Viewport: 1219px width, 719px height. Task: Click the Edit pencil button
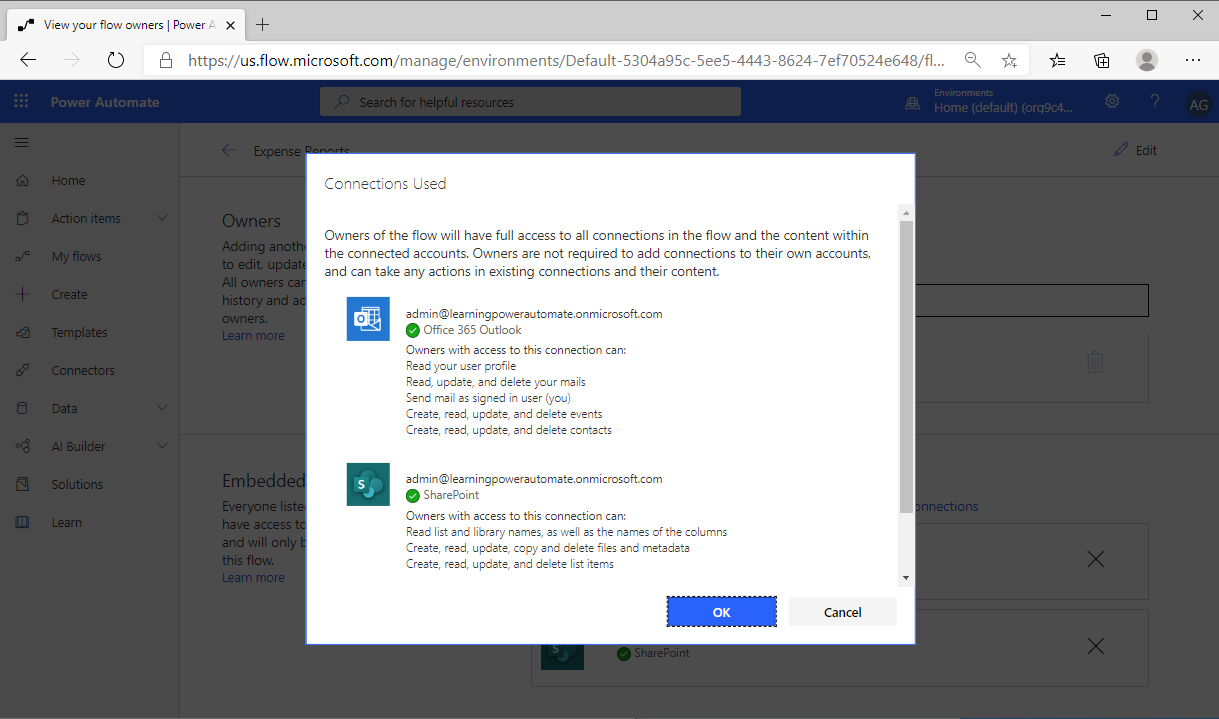click(1136, 150)
